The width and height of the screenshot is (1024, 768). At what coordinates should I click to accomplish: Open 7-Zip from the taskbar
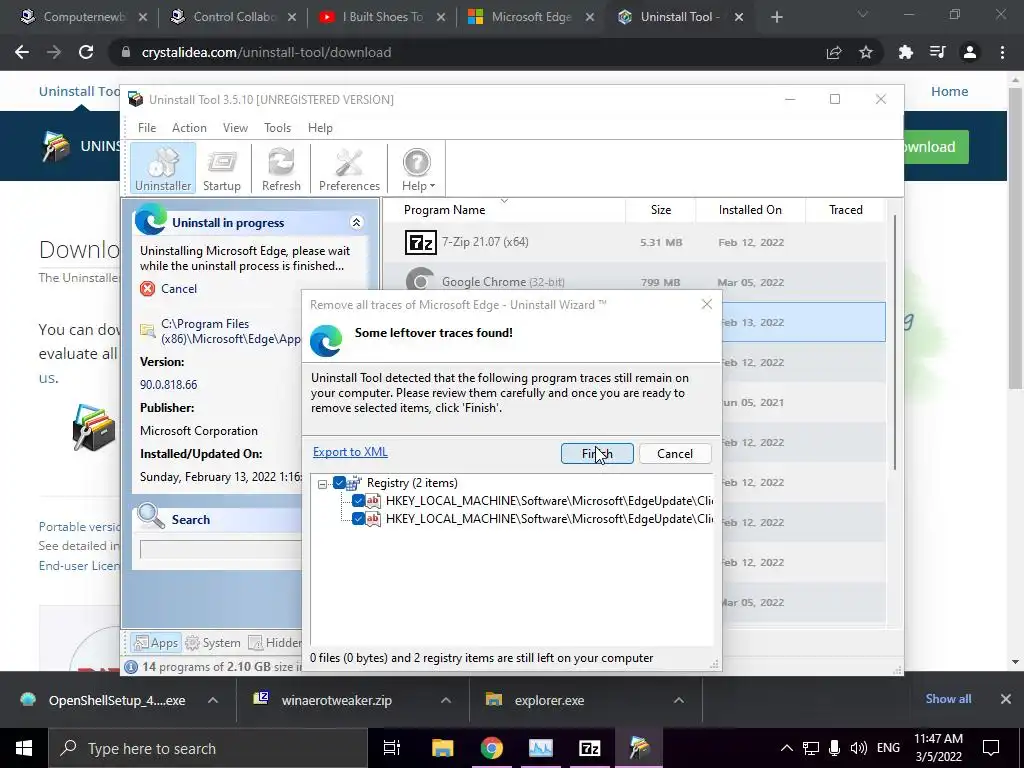(x=589, y=748)
